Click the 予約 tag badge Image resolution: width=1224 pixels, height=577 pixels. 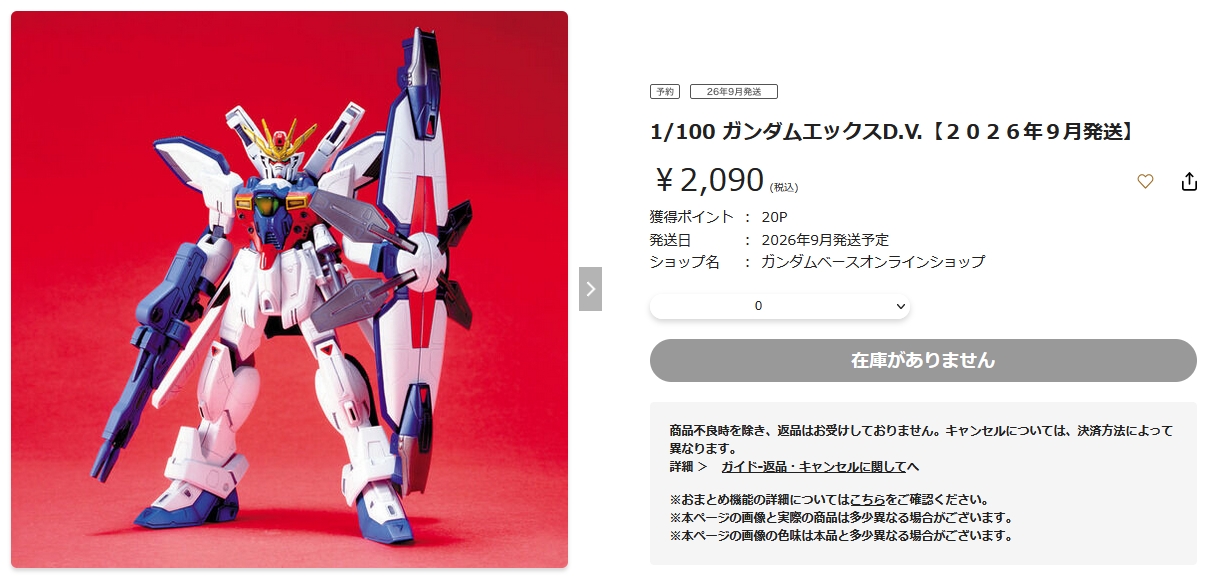[x=665, y=91]
